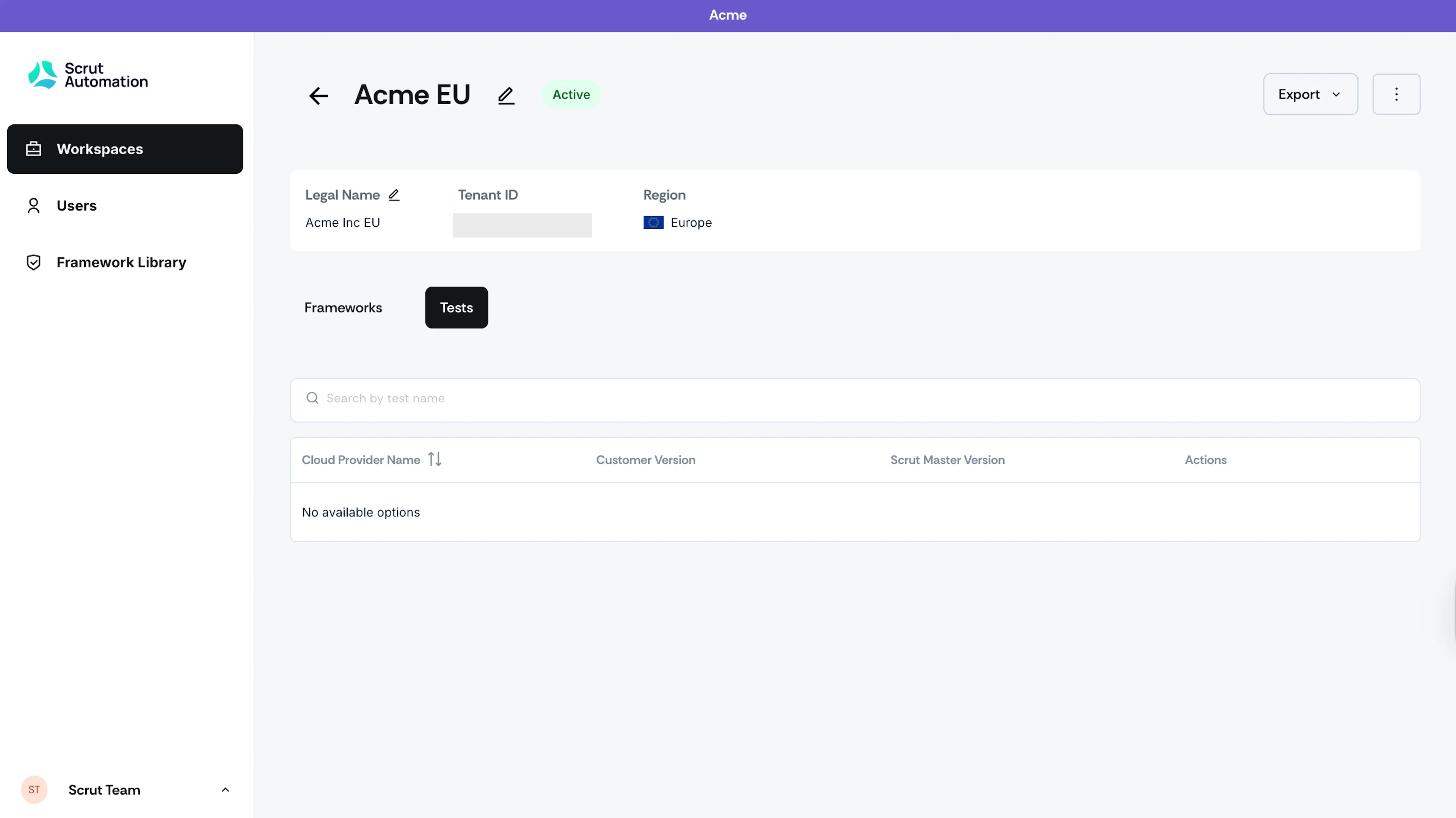Image resolution: width=1456 pixels, height=818 pixels.
Task: Click the back arrow next to Acme EU
Action: tap(318, 96)
